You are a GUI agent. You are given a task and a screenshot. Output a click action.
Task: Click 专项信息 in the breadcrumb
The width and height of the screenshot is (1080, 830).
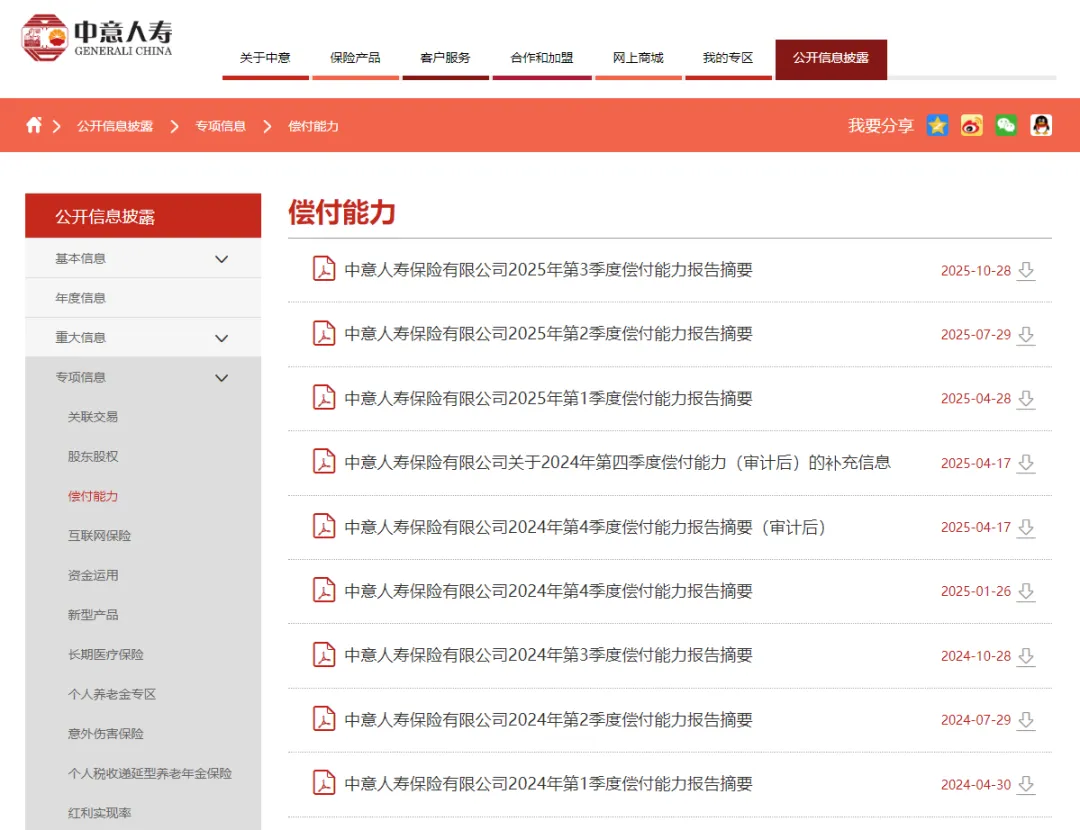220,126
